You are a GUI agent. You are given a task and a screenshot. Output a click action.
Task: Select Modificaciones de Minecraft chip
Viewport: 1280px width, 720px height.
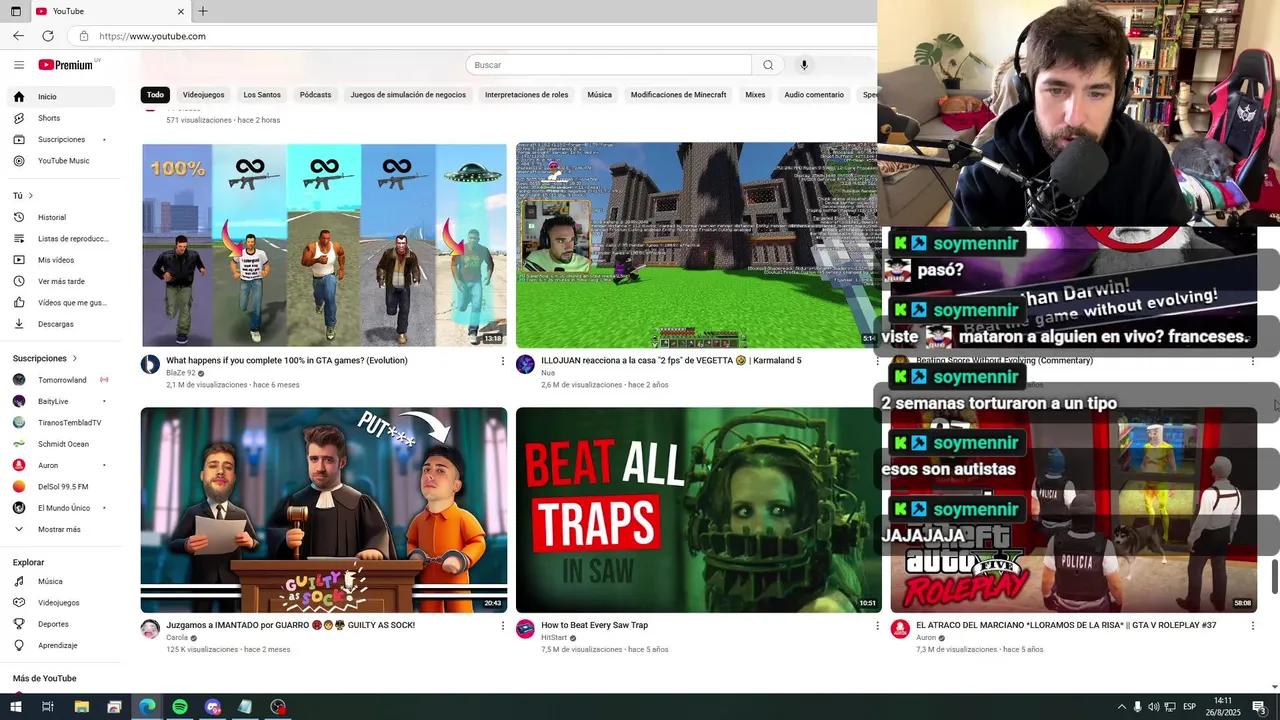pos(678,95)
